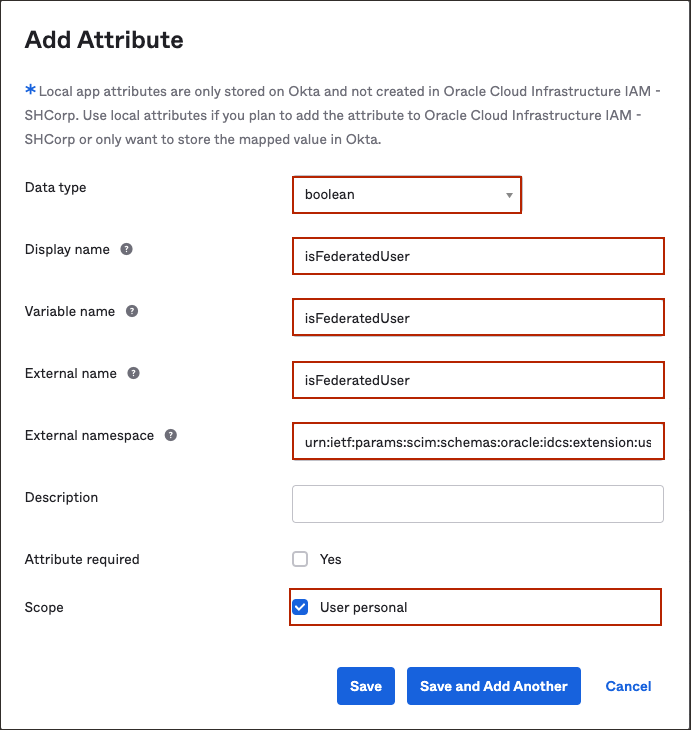Click the External namespace help icon
This screenshot has height=730, width=691.
click(171, 435)
